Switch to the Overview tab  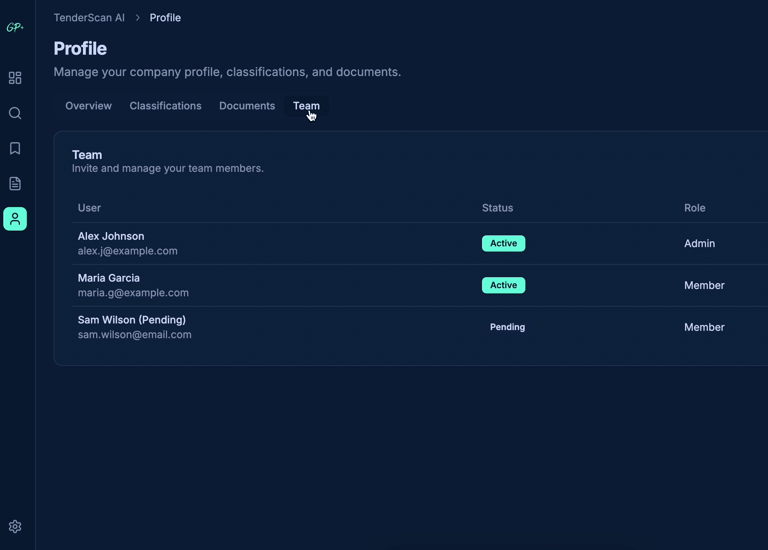[x=89, y=106]
